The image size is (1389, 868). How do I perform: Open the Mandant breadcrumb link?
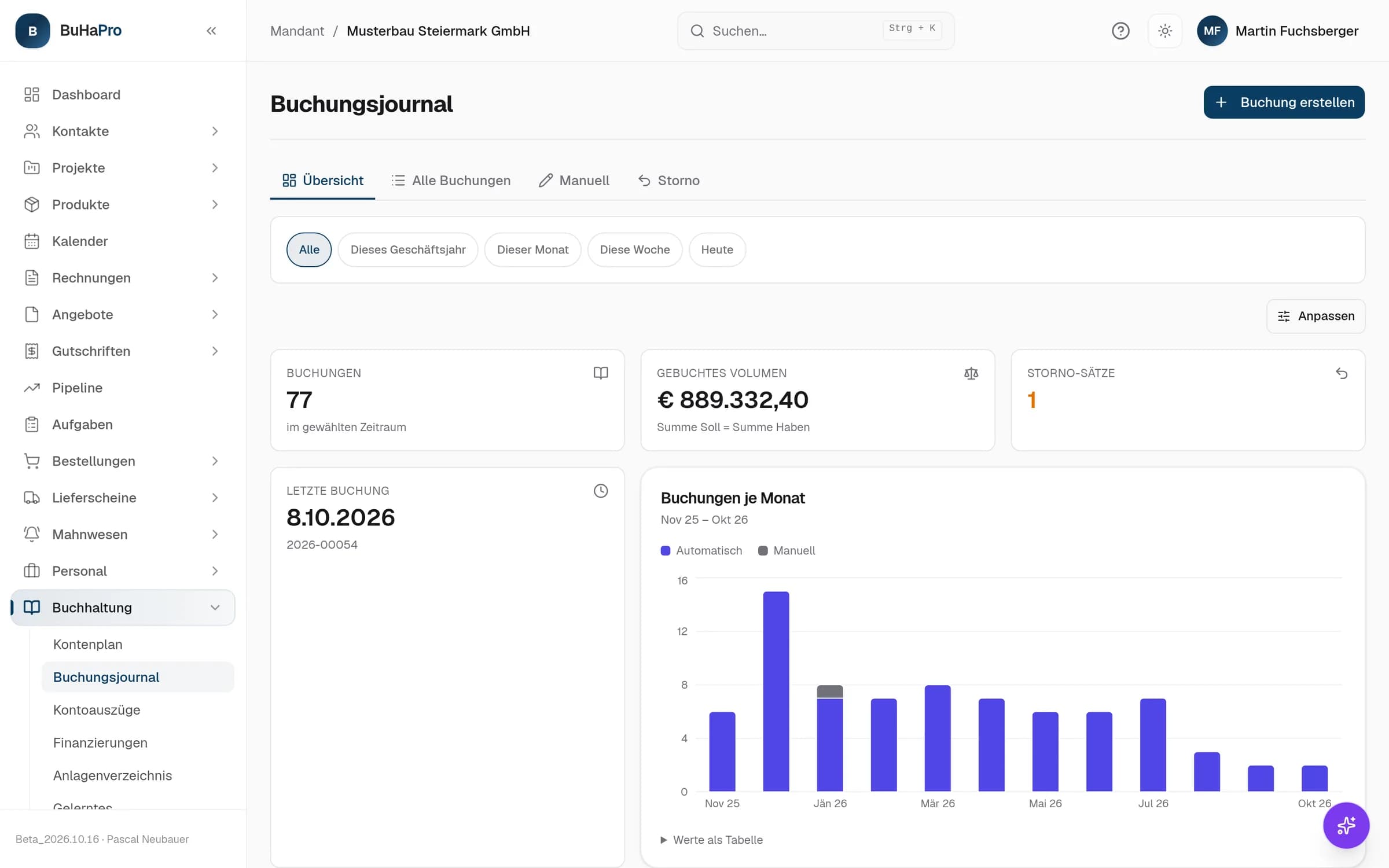297,31
